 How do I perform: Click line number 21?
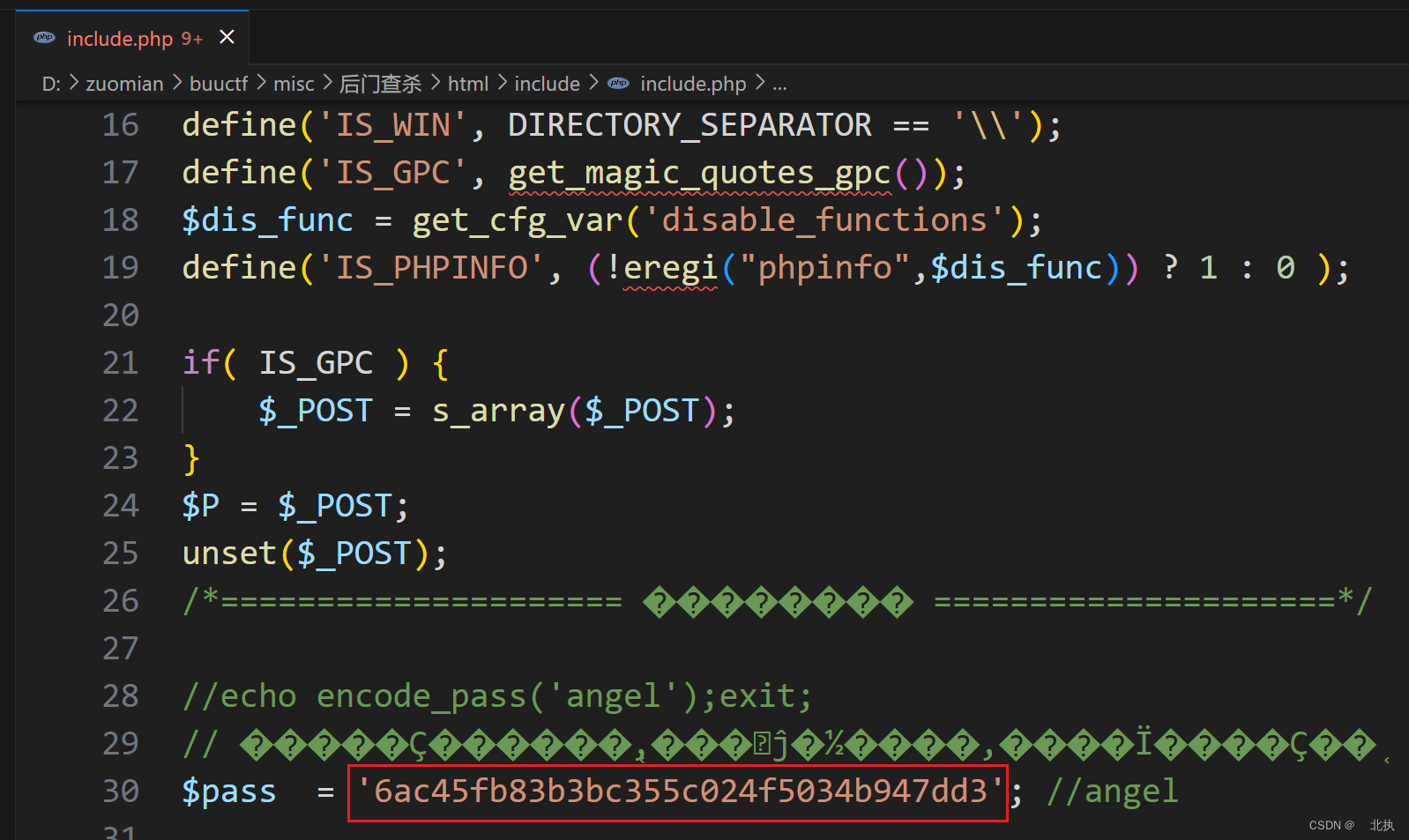pos(121,363)
